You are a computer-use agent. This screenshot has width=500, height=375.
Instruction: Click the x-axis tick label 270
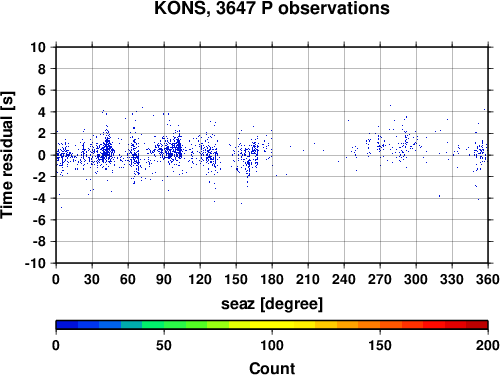pyautogui.click(x=380, y=279)
